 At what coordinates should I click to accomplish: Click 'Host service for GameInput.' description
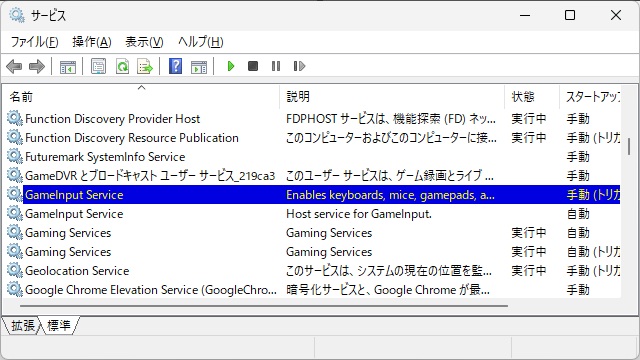coord(359,214)
